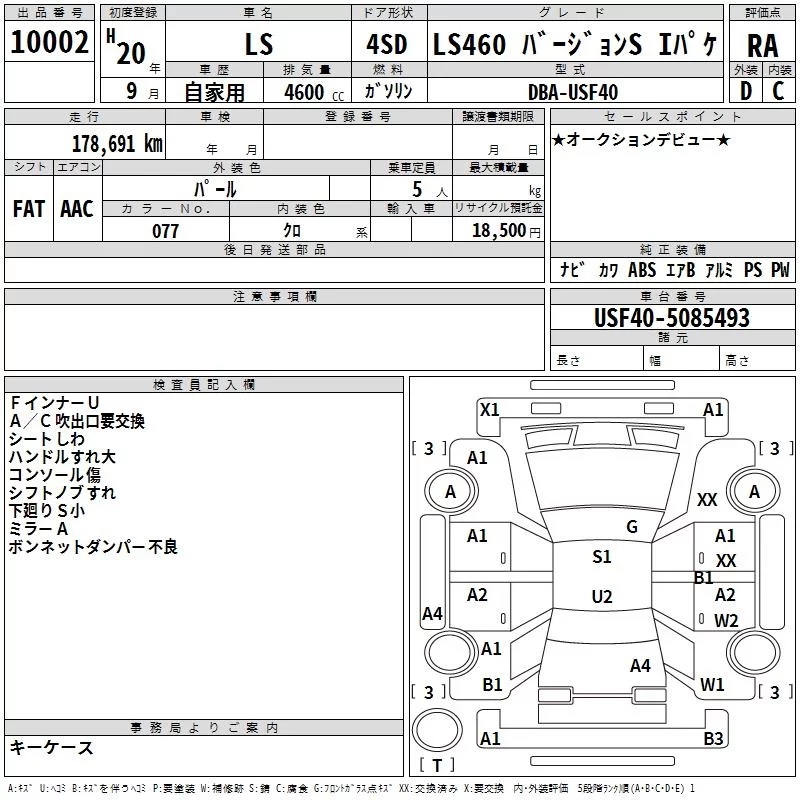The width and height of the screenshot is (800, 800).
Task: Select the 4SD door shape value
Action: pos(387,44)
